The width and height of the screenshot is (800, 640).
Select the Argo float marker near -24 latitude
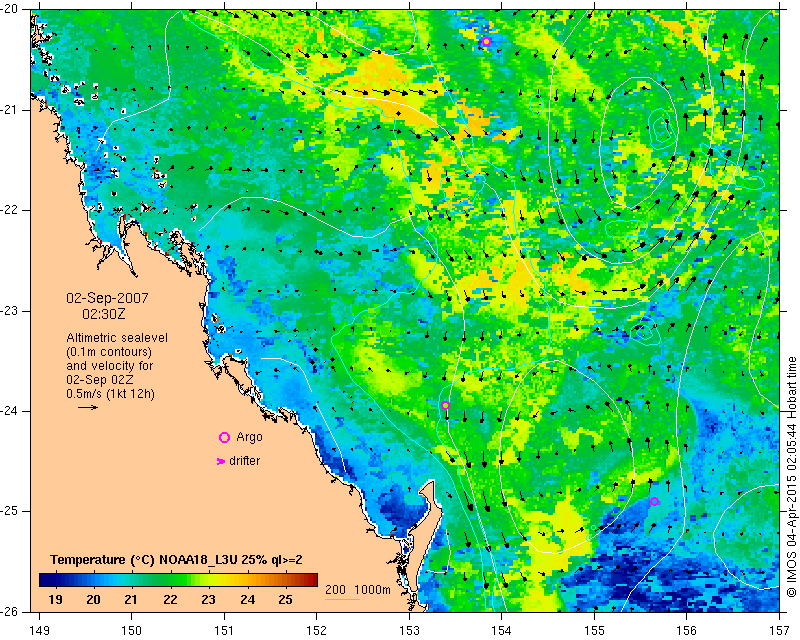pyautogui.click(x=445, y=406)
